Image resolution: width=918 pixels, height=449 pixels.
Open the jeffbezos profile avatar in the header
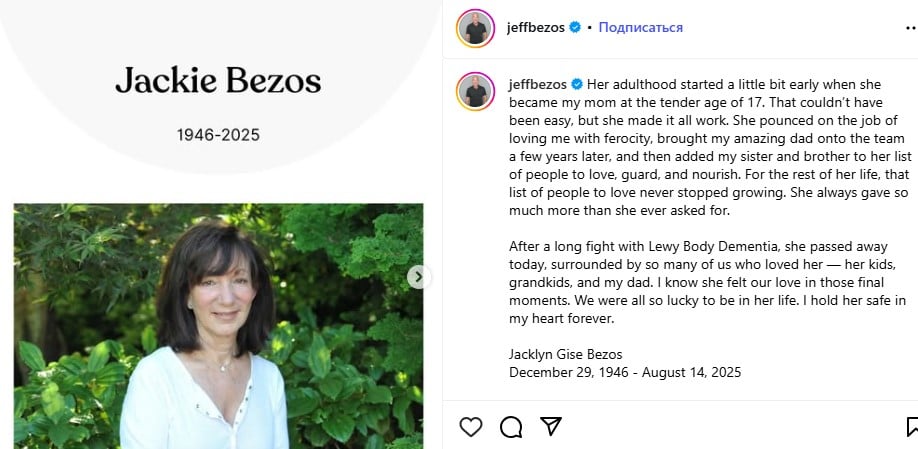coord(475,28)
